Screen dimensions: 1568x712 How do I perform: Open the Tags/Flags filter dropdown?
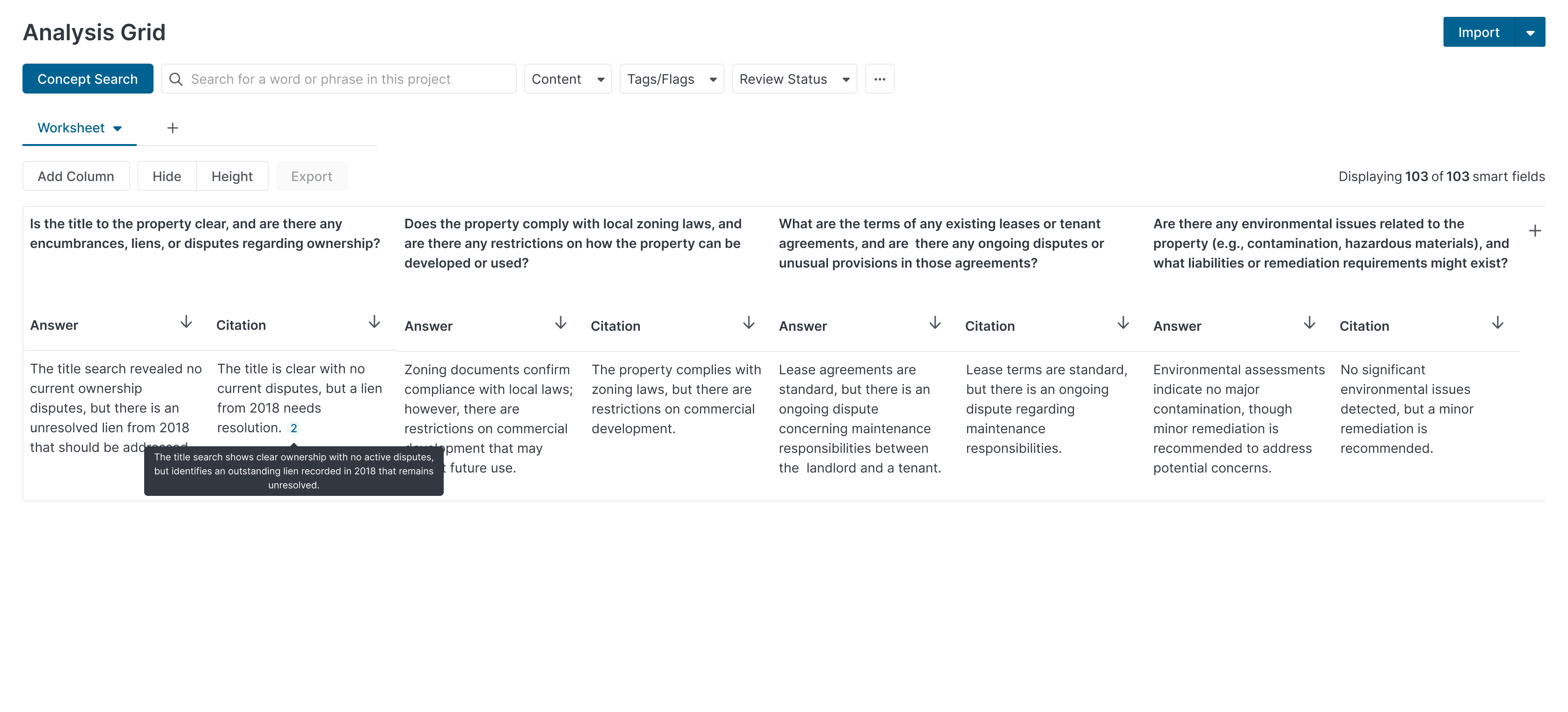pyautogui.click(x=671, y=79)
